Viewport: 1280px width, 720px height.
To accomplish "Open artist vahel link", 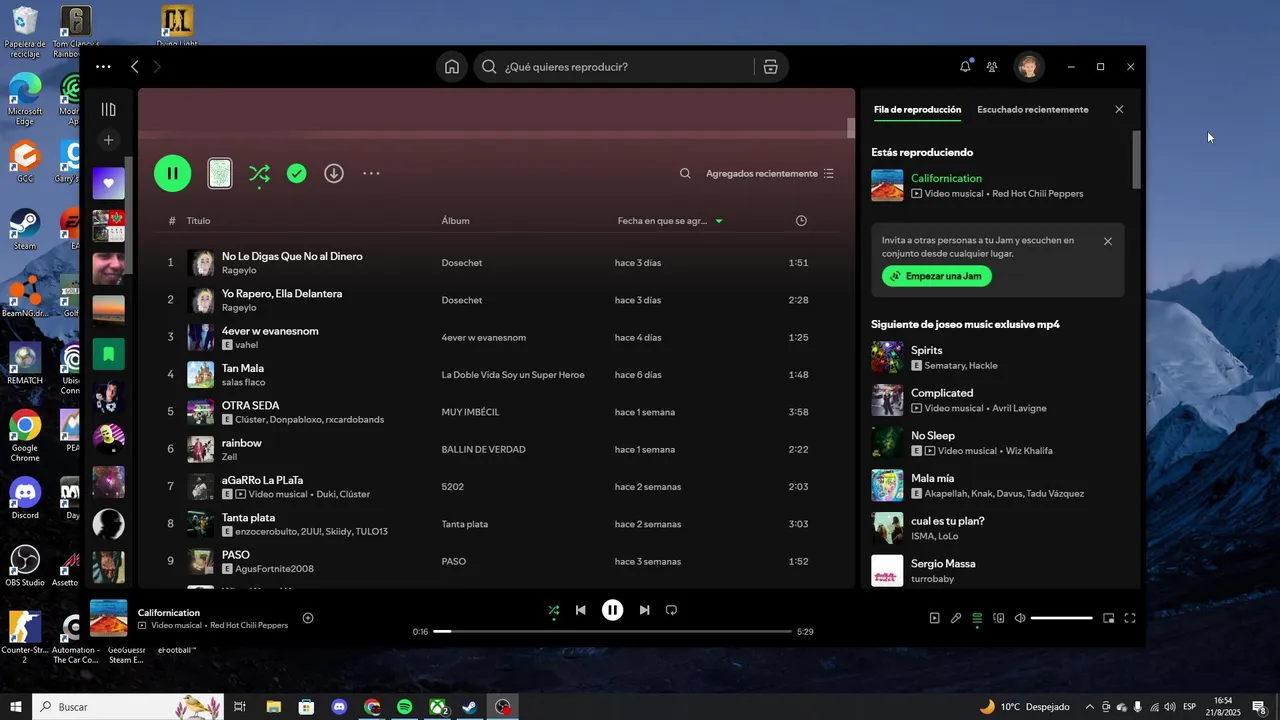I will (246, 345).
